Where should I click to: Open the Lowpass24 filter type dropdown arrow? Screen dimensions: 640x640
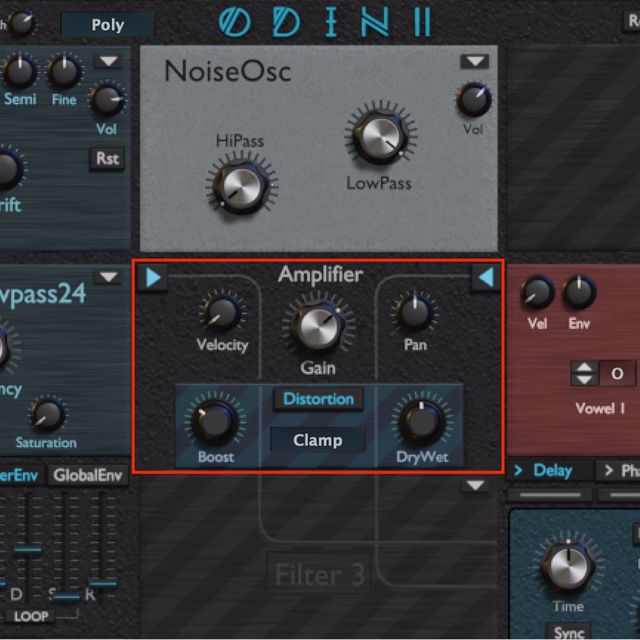pyautogui.click(x=108, y=277)
